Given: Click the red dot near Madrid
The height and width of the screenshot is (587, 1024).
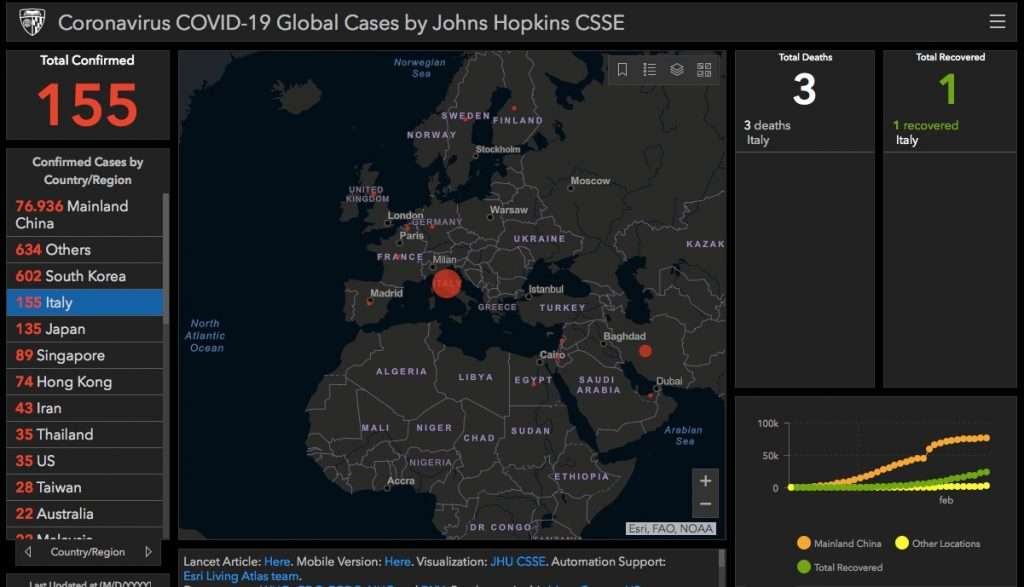Looking at the screenshot, I should pyautogui.click(x=370, y=302).
